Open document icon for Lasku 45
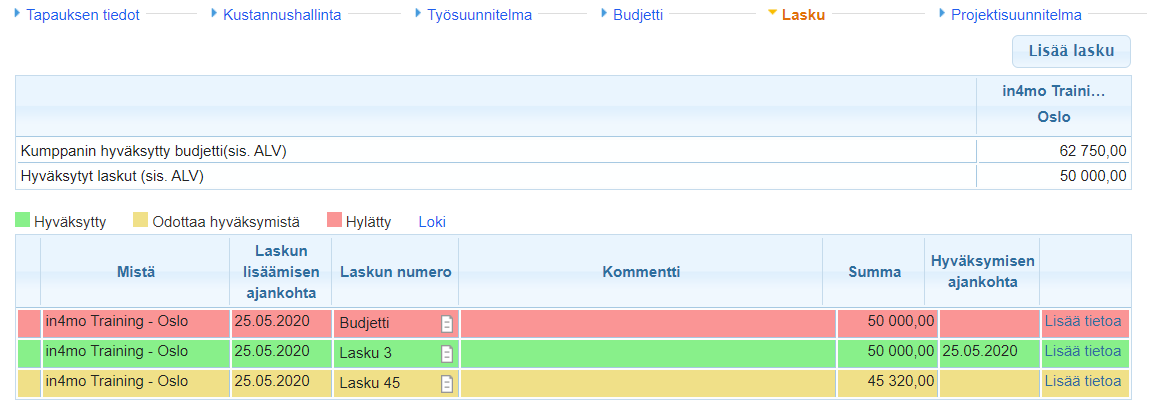Screen dimensions: 1152x409 click(x=447, y=383)
